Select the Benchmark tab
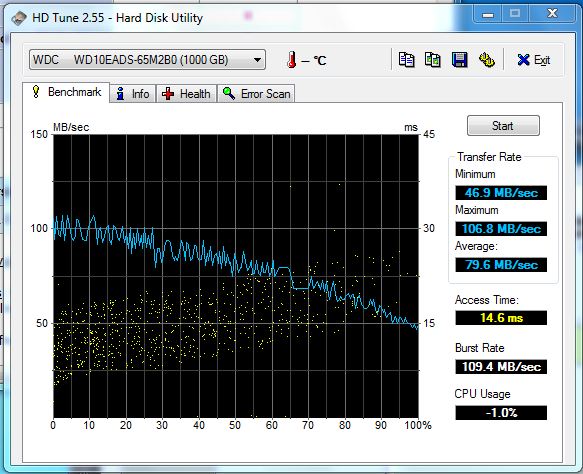583x474 pixels. 66,92
